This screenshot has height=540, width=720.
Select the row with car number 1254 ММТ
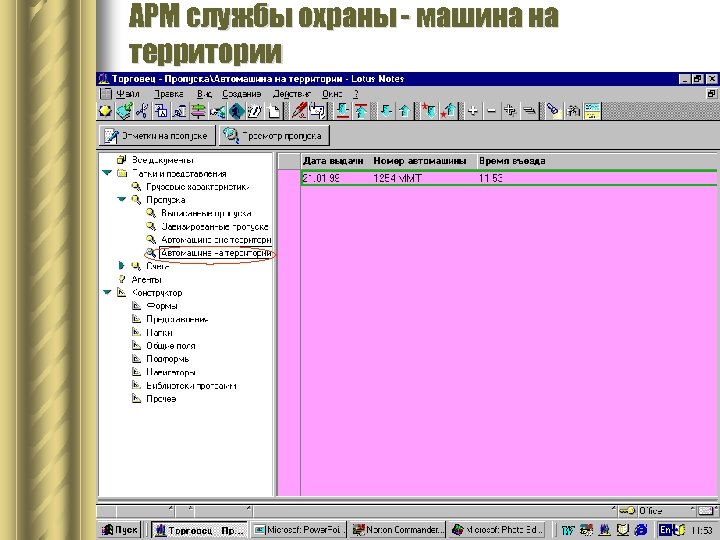[x=509, y=178]
